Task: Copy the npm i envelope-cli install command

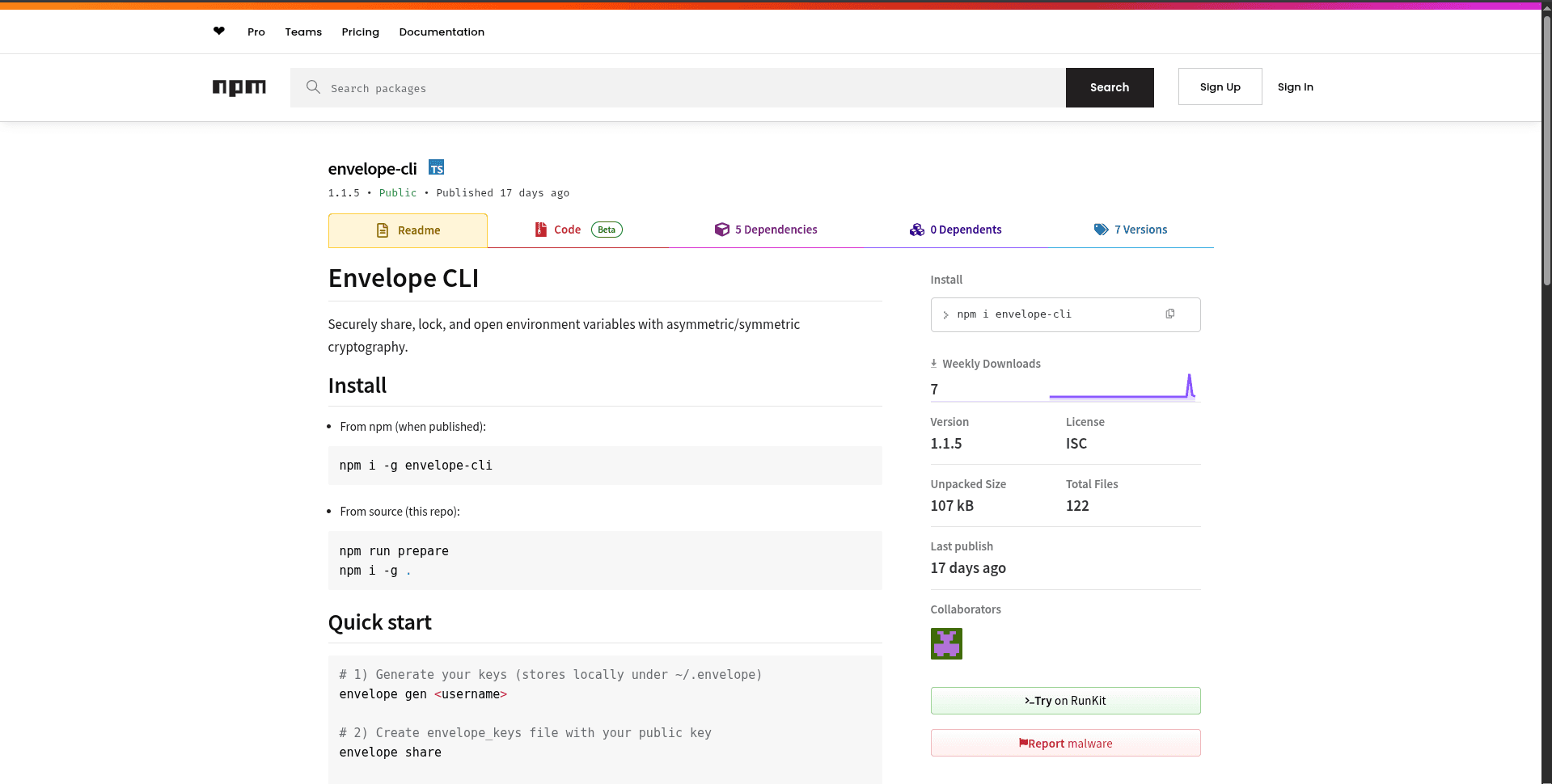Action: tap(1170, 314)
